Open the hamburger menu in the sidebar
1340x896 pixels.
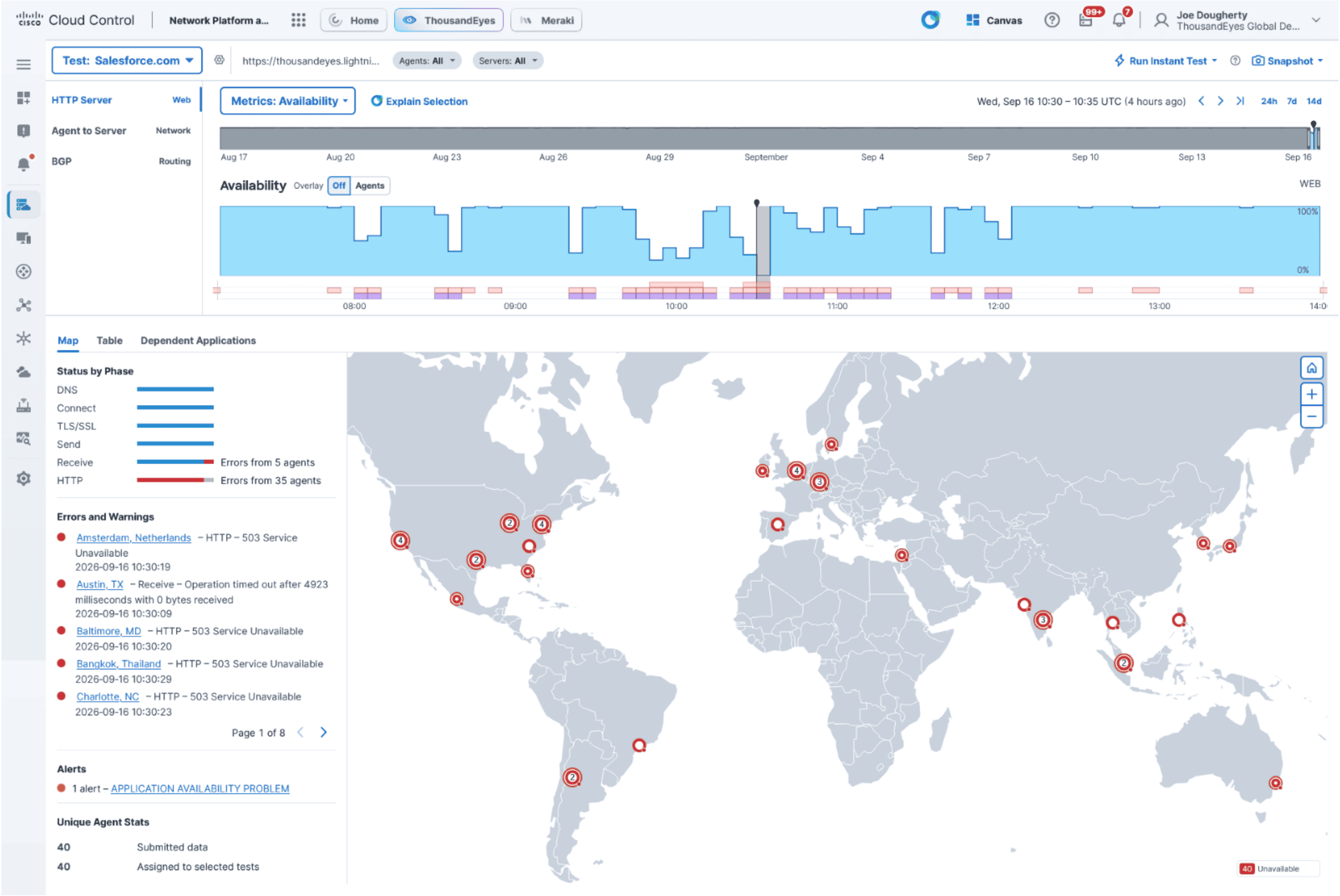(23, 64)
